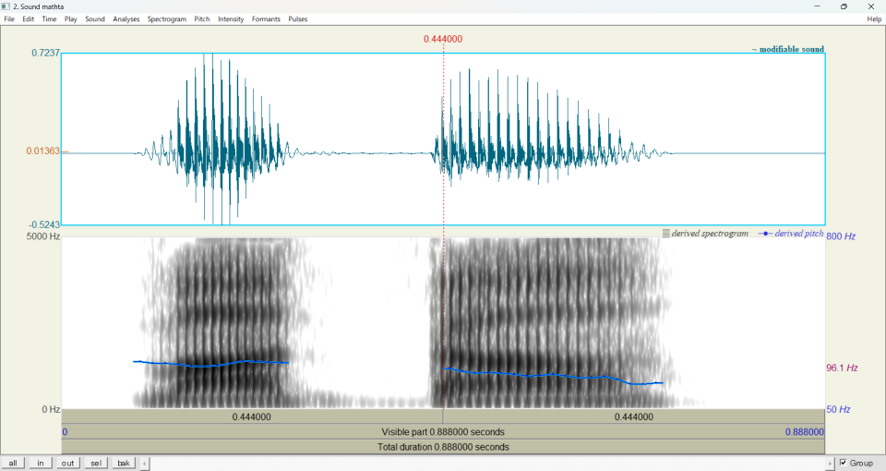This screenshot has width=886, height=471.
Task: Click the left scroll arrow of scrollbar
Action: point(145,463)
